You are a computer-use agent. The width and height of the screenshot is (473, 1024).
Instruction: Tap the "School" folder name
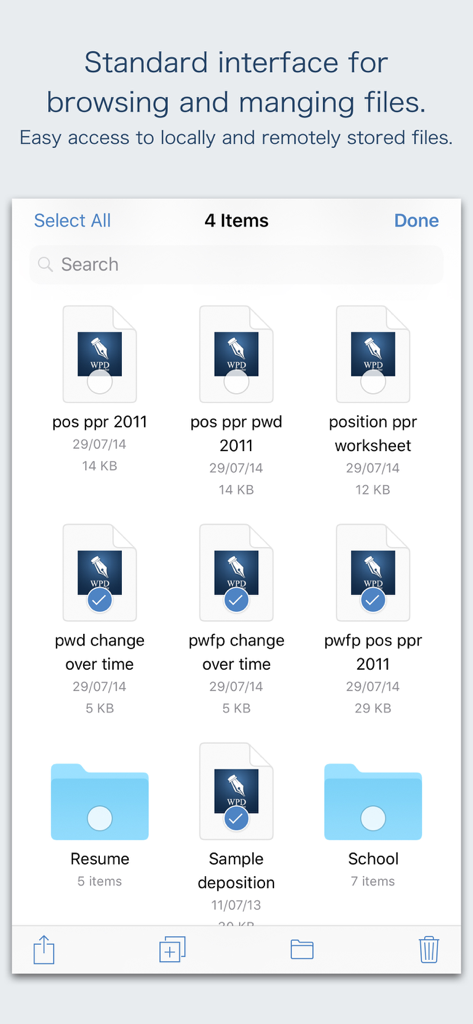pyautogui.click(x=373, y=859)
